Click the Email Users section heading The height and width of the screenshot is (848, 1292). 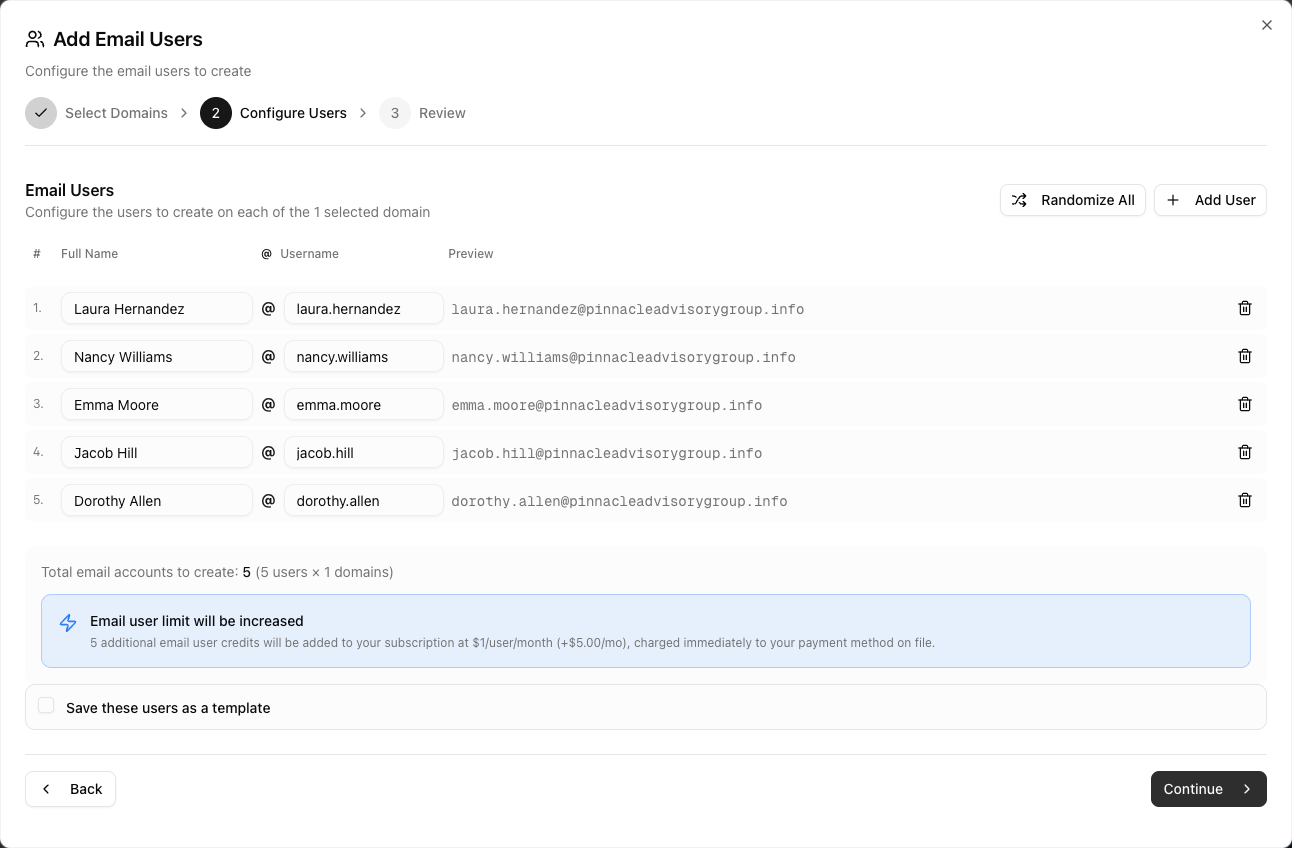pyautogui.click(x=69, y=190)
